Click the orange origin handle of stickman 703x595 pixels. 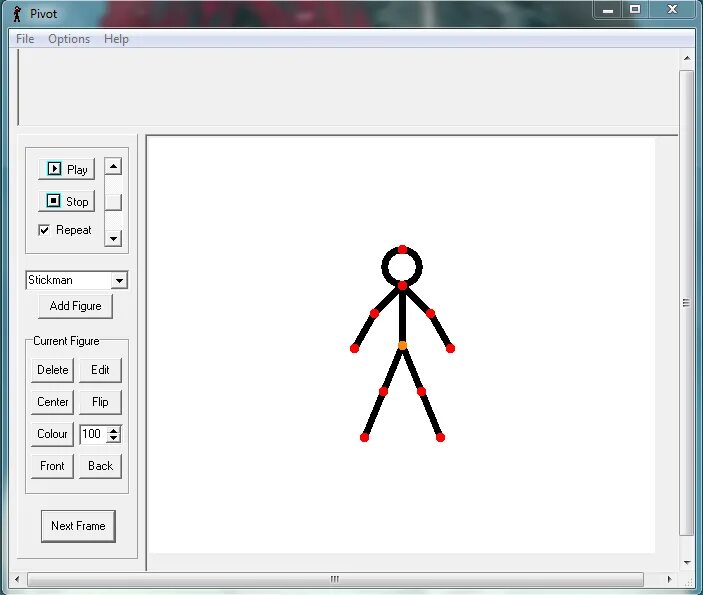pos(402,346)
